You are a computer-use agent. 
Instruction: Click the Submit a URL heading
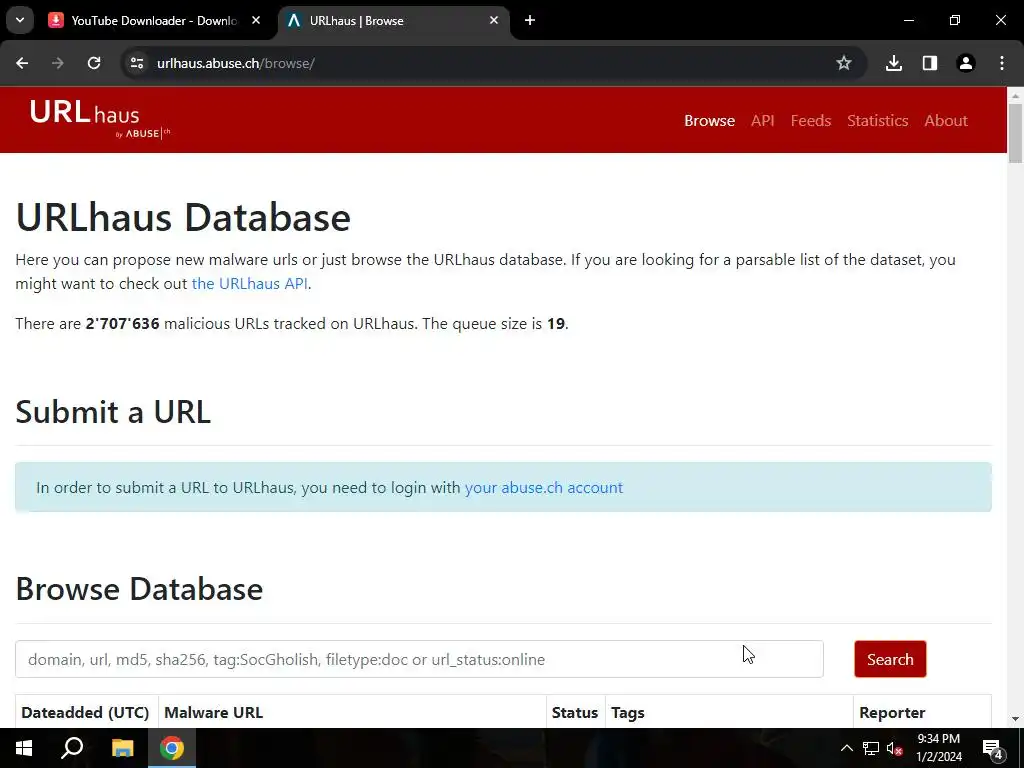(x=113, y=412)
